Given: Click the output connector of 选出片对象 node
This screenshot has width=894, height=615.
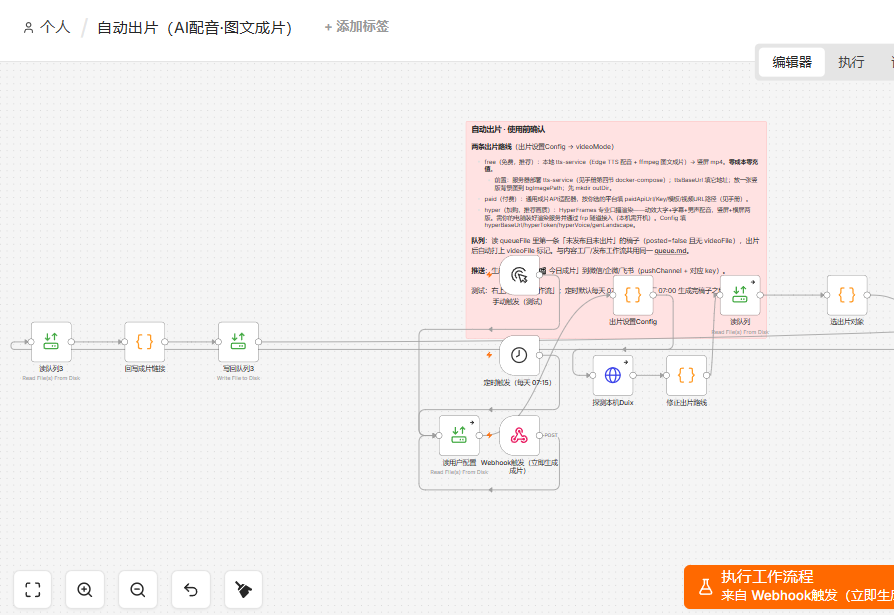Looking at the screenshot, I should tap(868, 295).
